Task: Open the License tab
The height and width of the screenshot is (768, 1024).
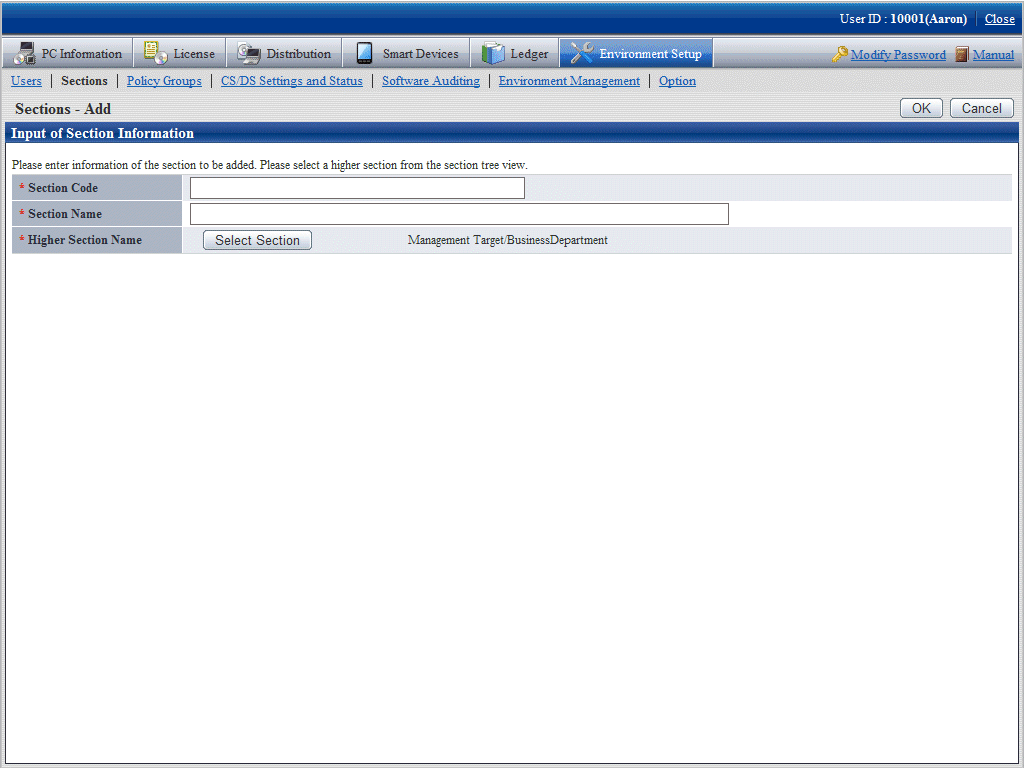Action: point(180,53)
